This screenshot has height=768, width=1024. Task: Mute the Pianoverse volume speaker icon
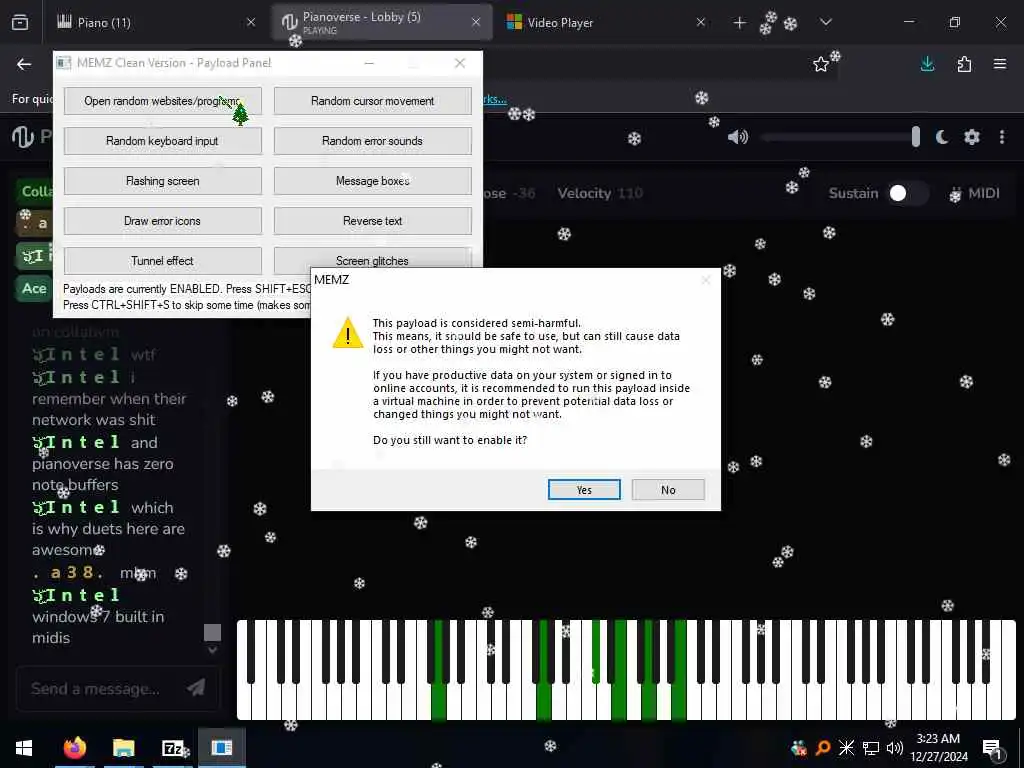[x=737, y=137]
